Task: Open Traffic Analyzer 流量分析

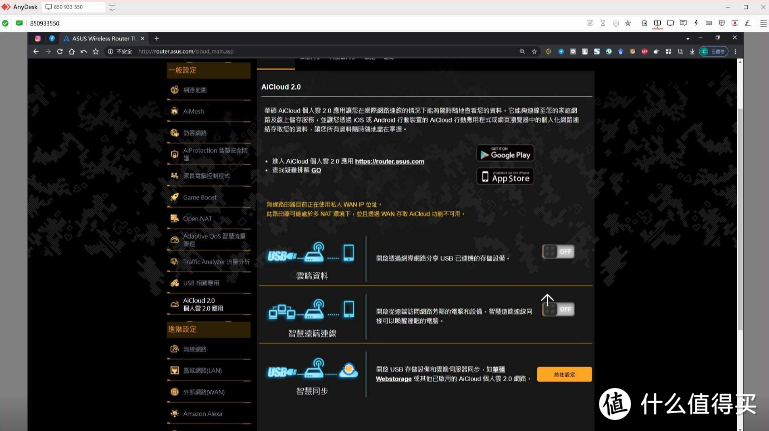Action: [x=208, y=262]
